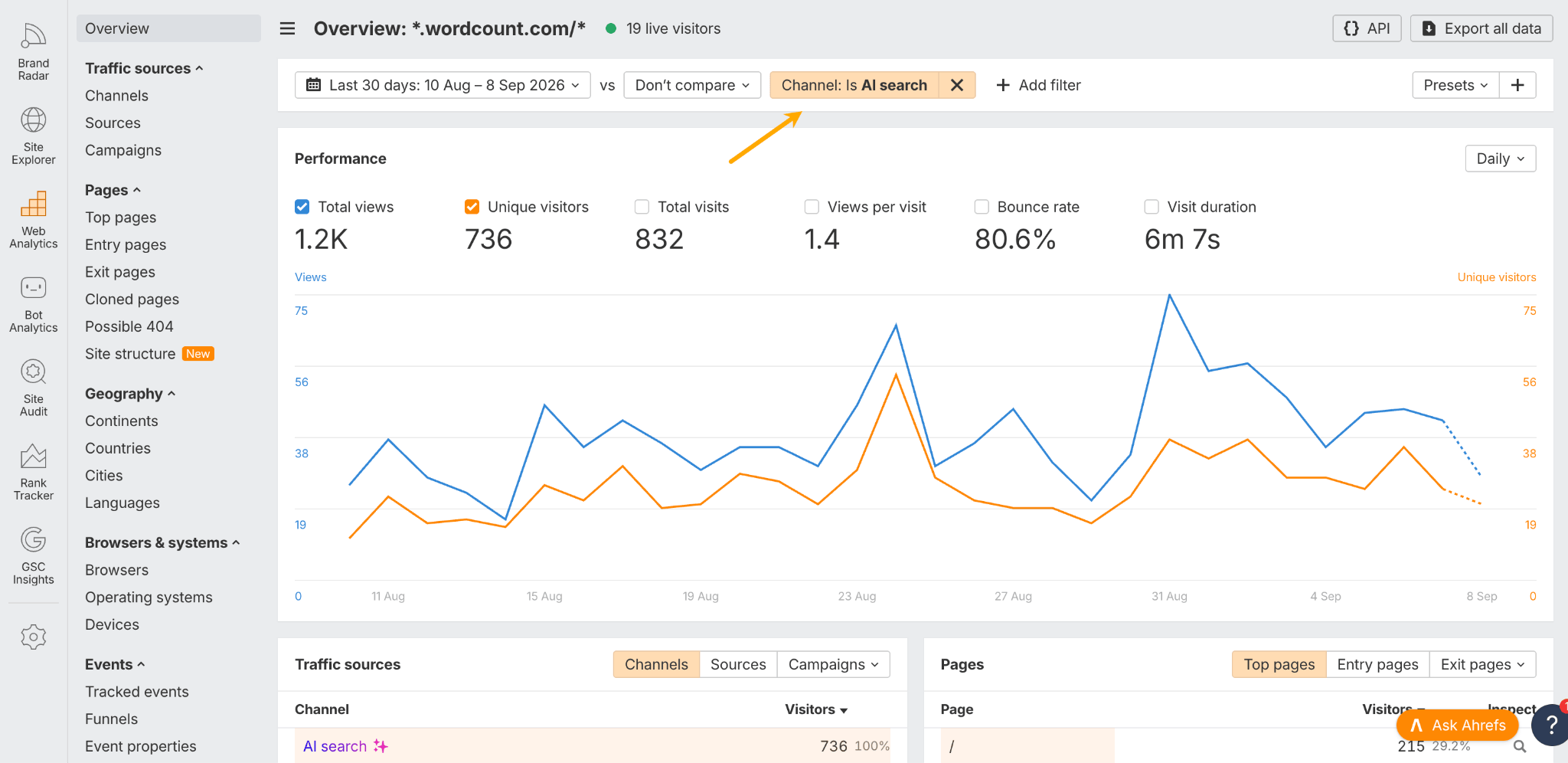Enable Views per visit metric
1568x763 pixels.
[x=812, y=207]
